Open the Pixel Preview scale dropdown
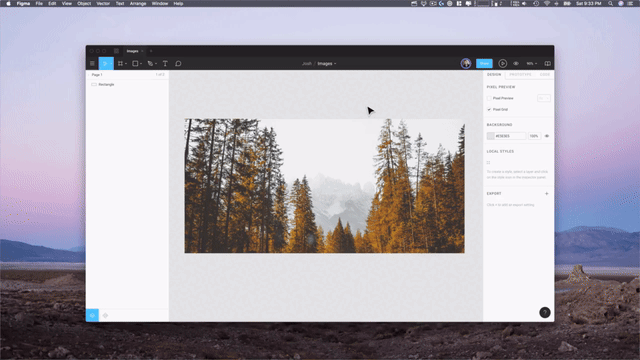This screenshot has width=640, height=360. (x=544, y=98)
